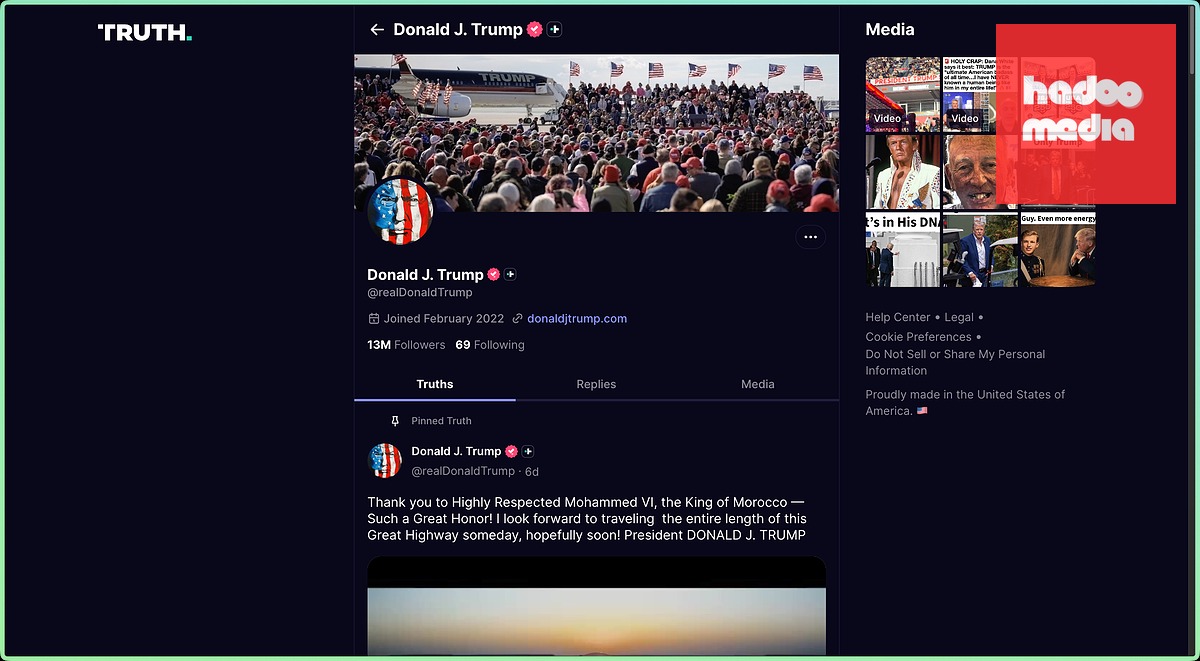
Task: Click the King of Morocco post text
Action: point(587,518)
